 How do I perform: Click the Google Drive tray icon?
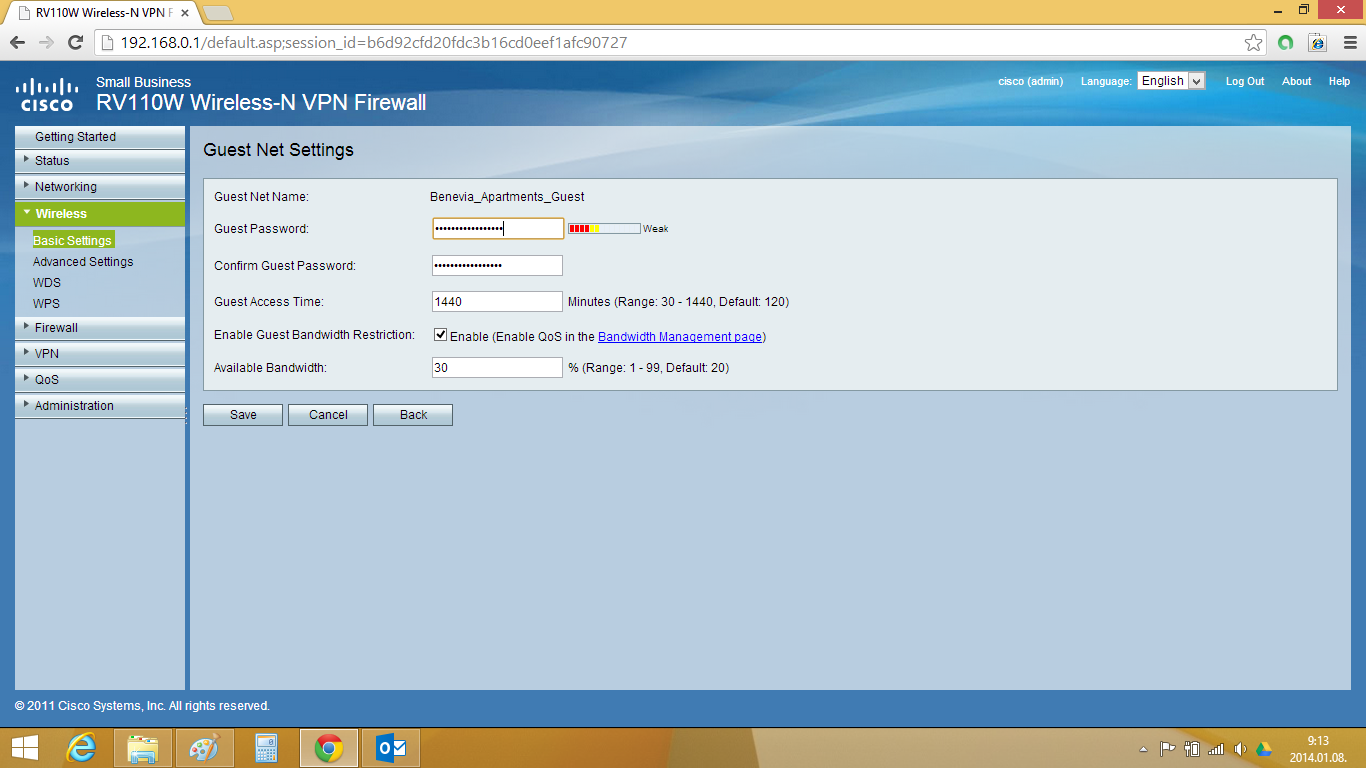(1264, 749)
